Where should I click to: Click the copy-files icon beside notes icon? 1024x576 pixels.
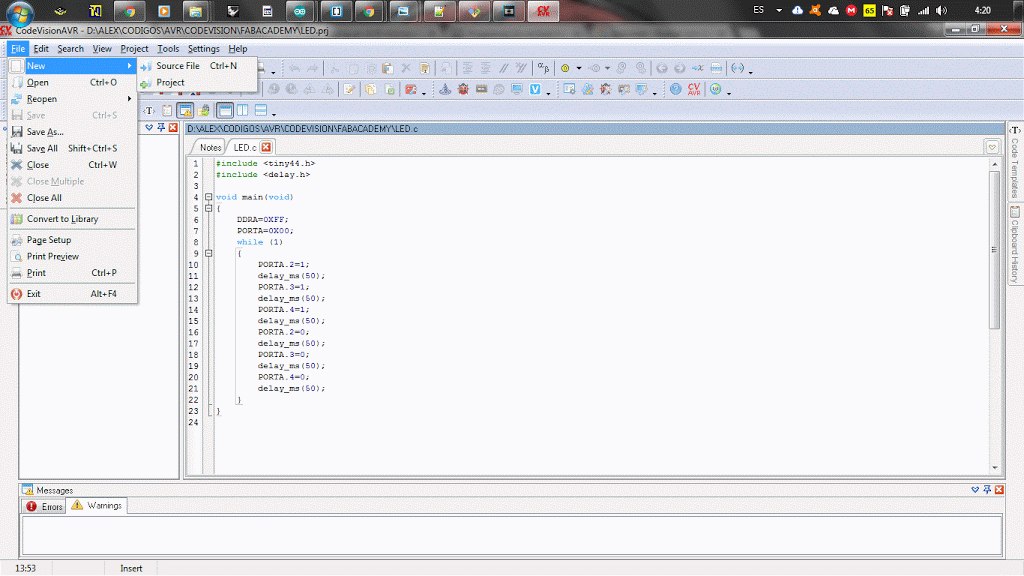tap(371, 89)
